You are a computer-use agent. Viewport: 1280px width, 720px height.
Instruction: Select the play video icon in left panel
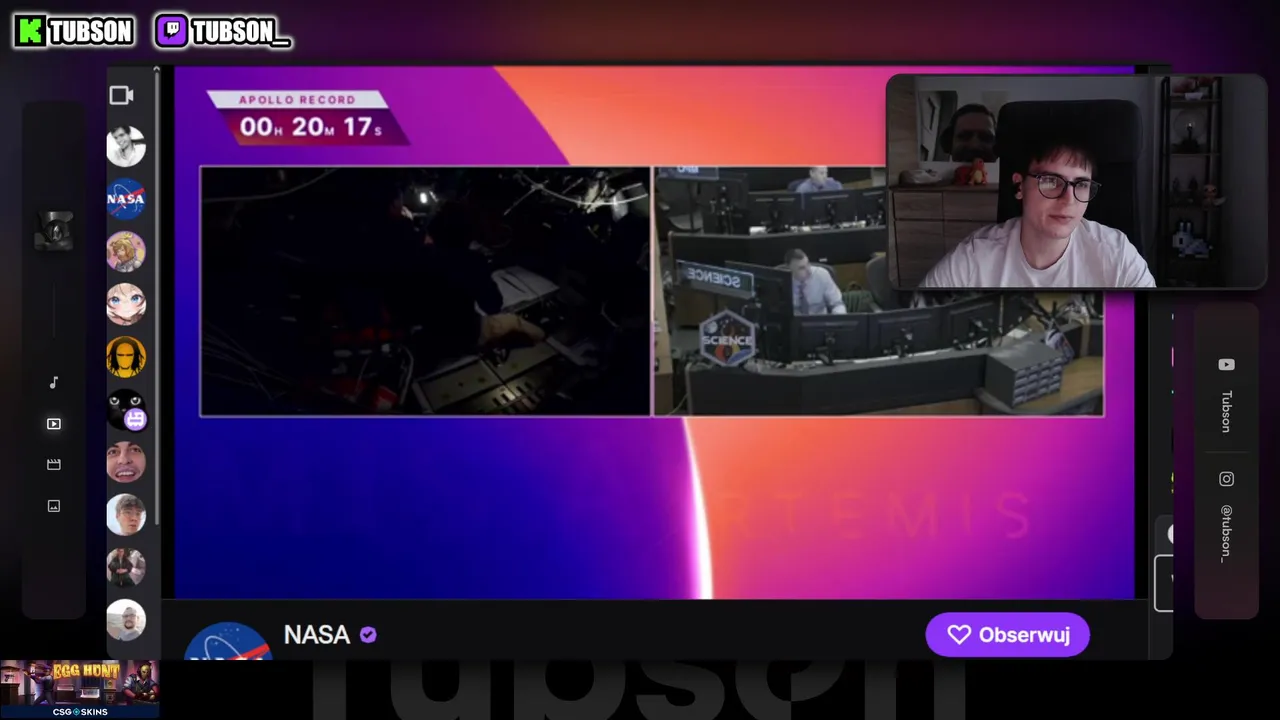click(54, 424)
